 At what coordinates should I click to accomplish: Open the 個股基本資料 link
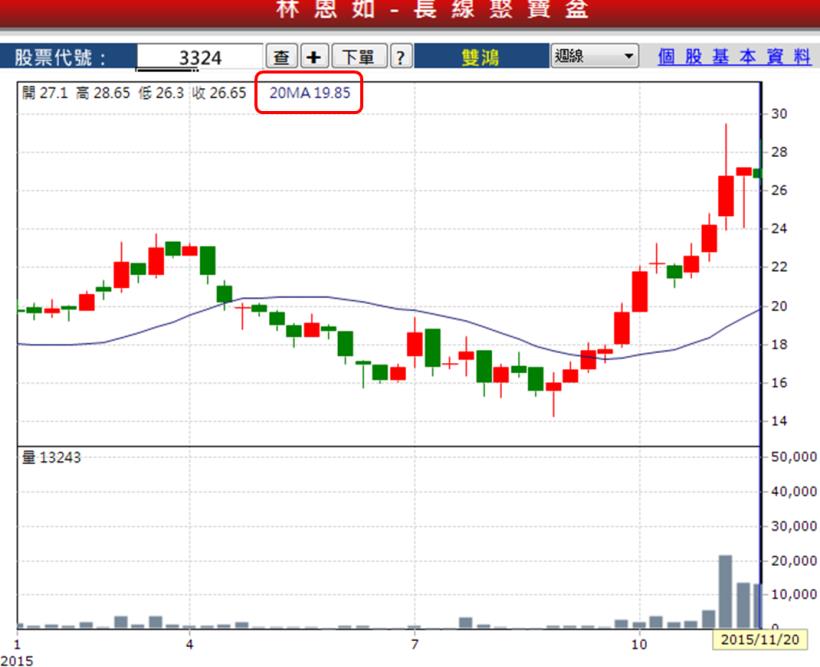coord(734,56)
